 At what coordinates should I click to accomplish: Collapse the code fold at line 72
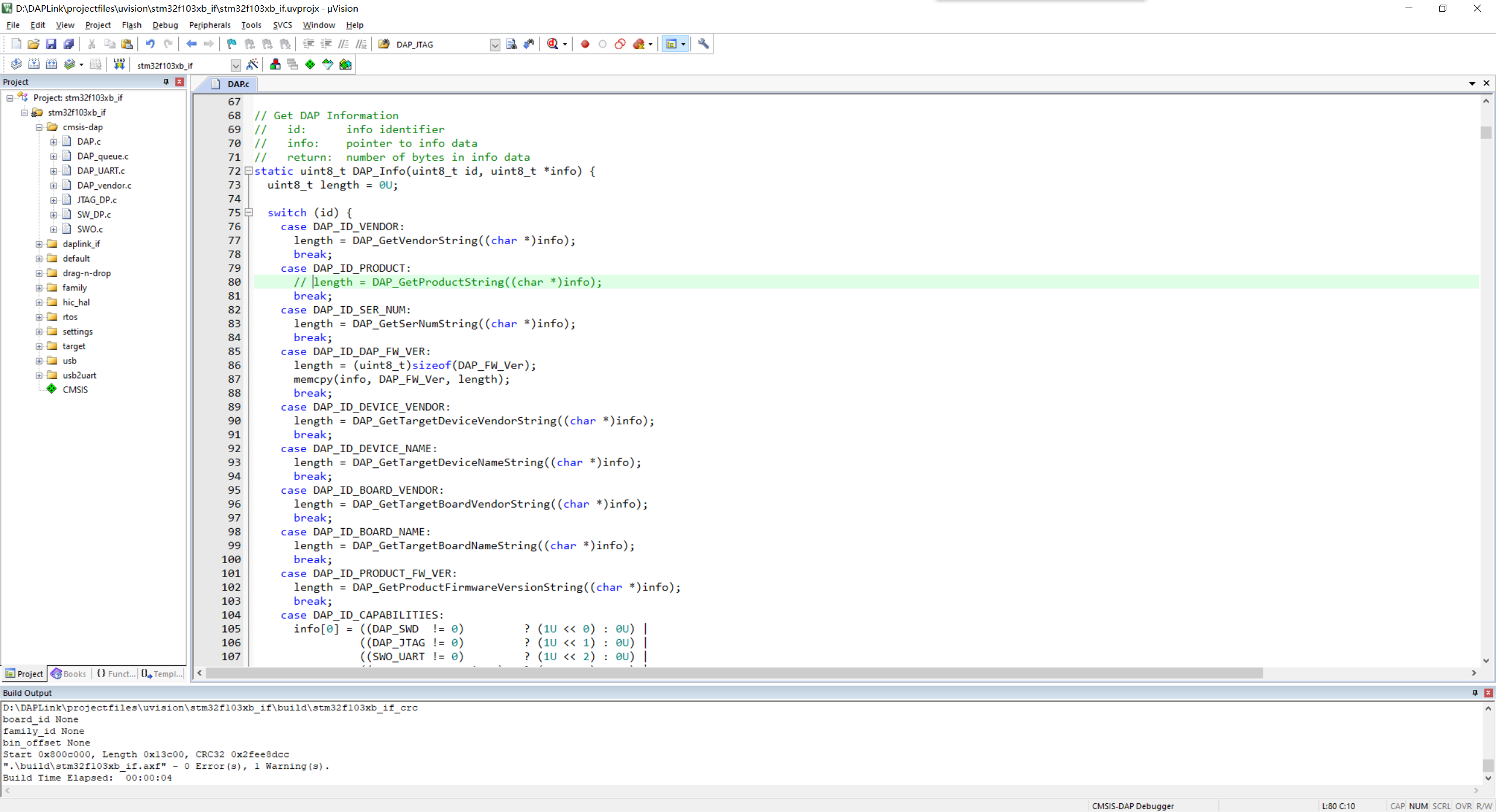pos(249,171)
